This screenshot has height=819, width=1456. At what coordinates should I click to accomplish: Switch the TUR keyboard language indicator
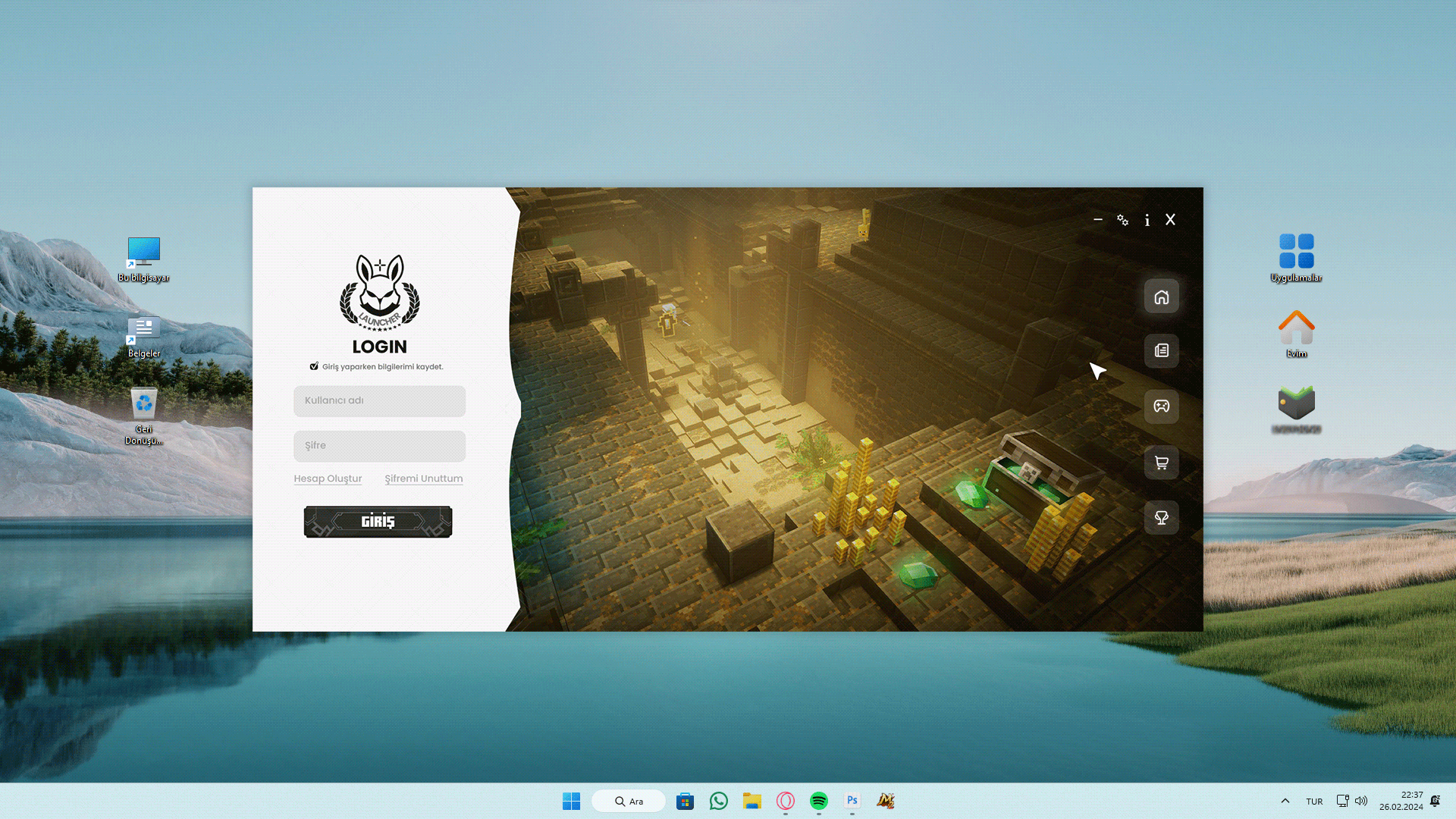point(1314,802)
